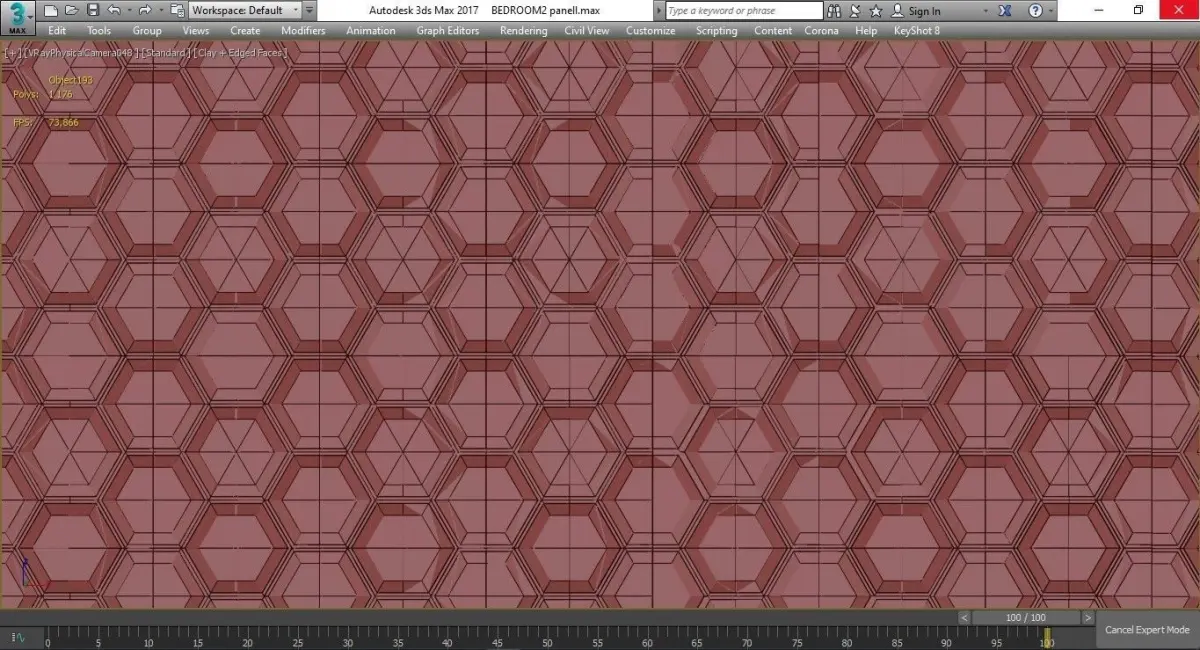The image size is (1200, 650).
Task: Click the Cancel Expert Mode button
Action: [1147, 630]
